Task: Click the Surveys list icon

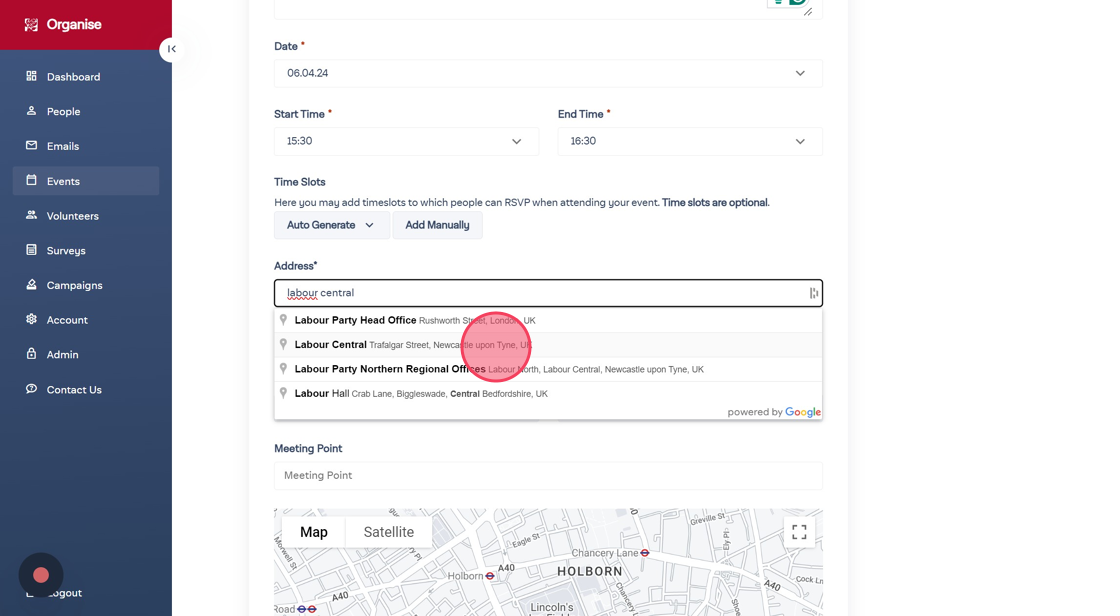Action: click(x=31, y=249)
